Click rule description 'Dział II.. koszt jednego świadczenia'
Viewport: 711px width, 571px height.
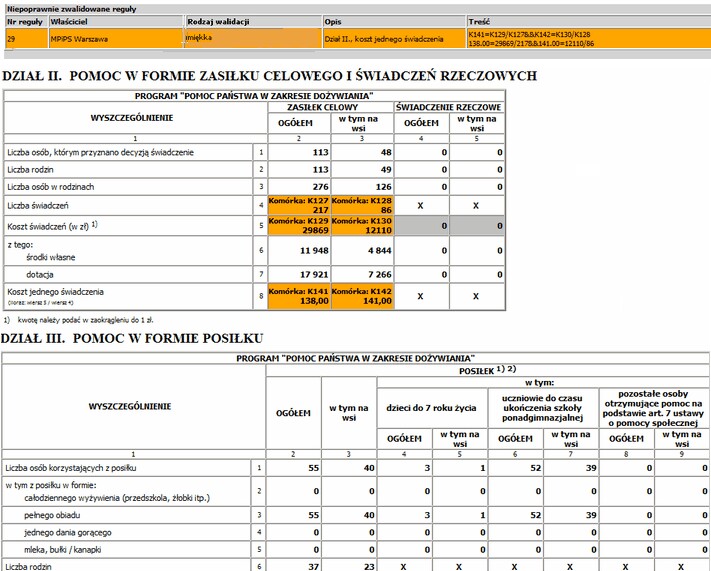tap(393, 39)
